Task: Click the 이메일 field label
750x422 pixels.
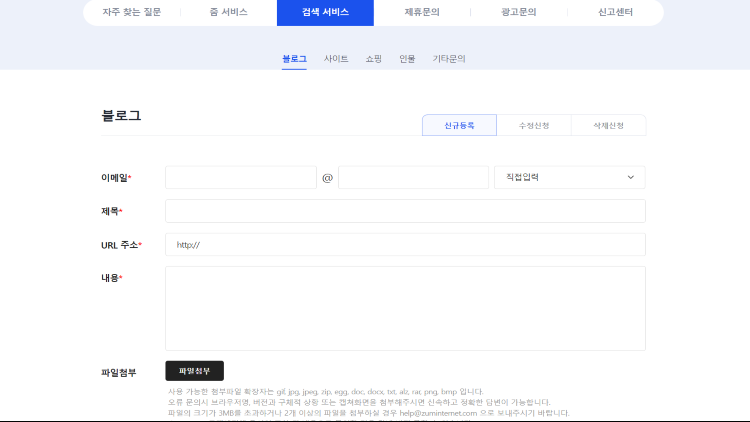Action: tap(116, 178)
